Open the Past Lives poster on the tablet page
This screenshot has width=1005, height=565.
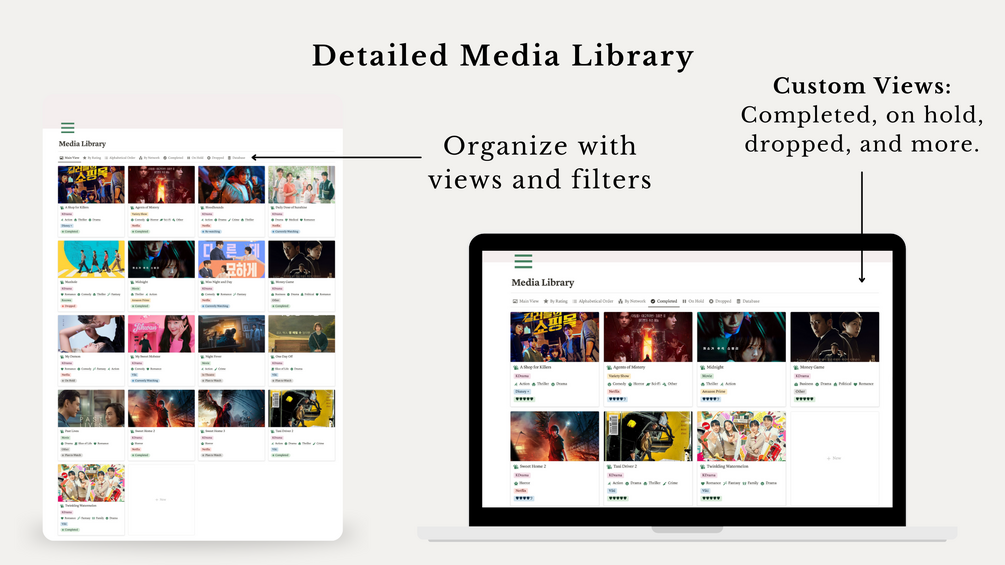click(x=91, y=408)
